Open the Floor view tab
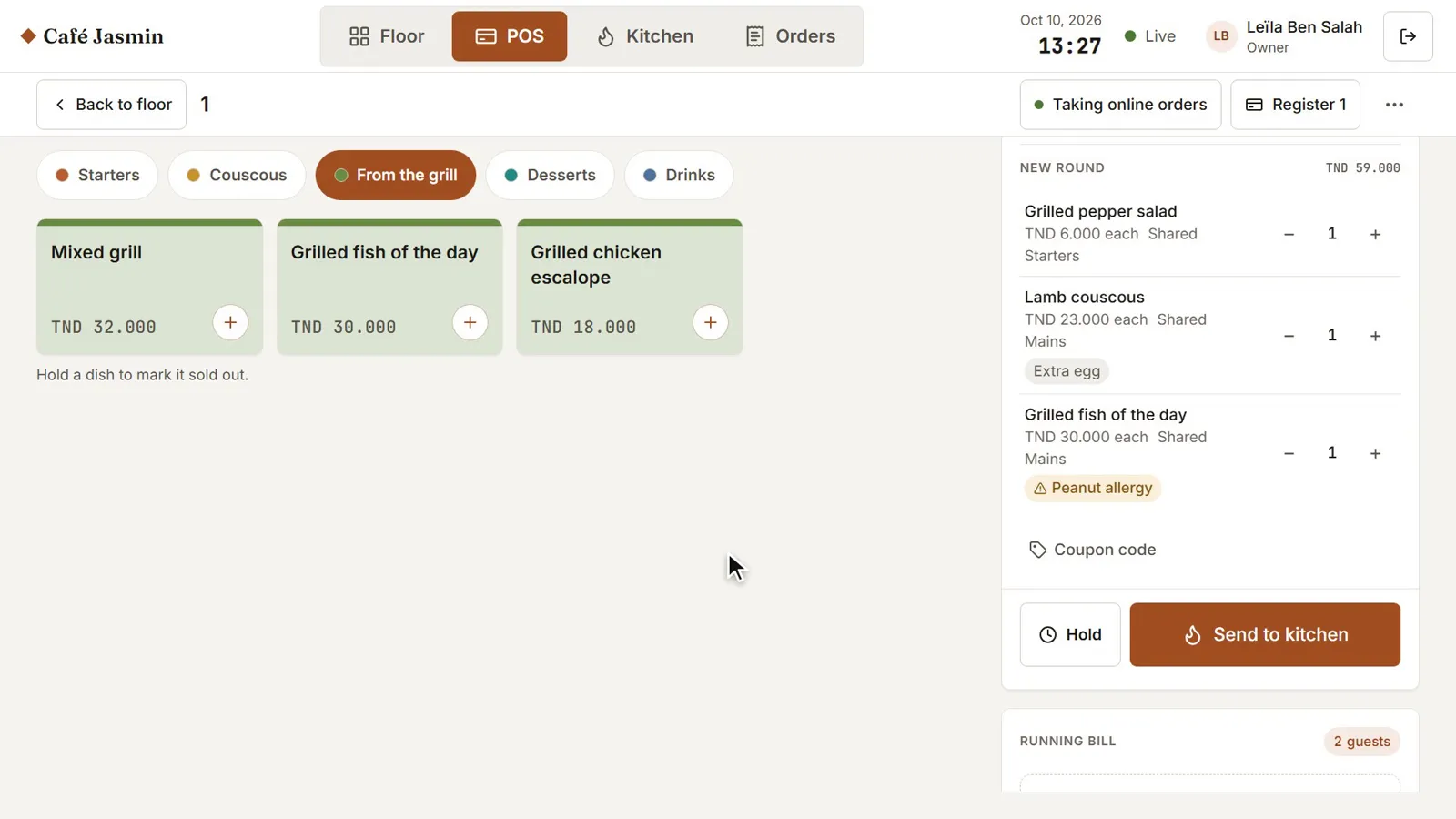Image resolution: width=1456 pixels, height=819 pixels. coord(387,36)
